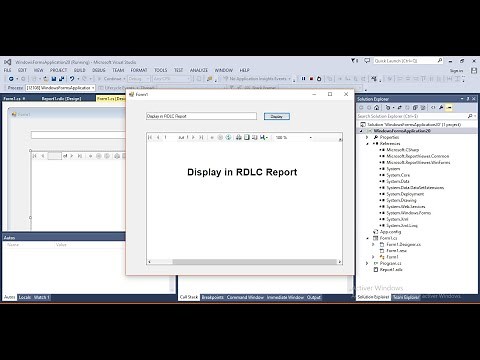Go to first page in report viewer
The image size is (480, 360).
[150, 137]
